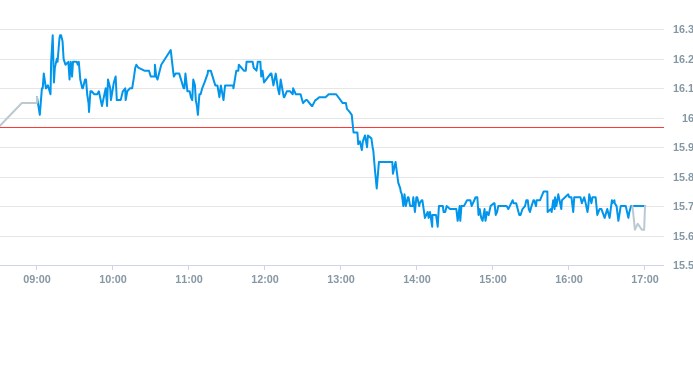Click the 10:00 time axis label
The width and height of the screenshot is (693, 365).
(113, 279)
